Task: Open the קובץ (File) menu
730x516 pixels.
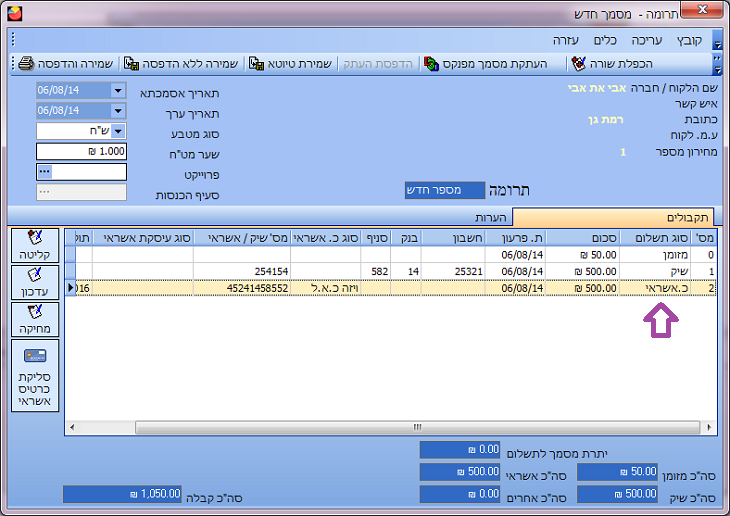Action: (x=689, y=40)
